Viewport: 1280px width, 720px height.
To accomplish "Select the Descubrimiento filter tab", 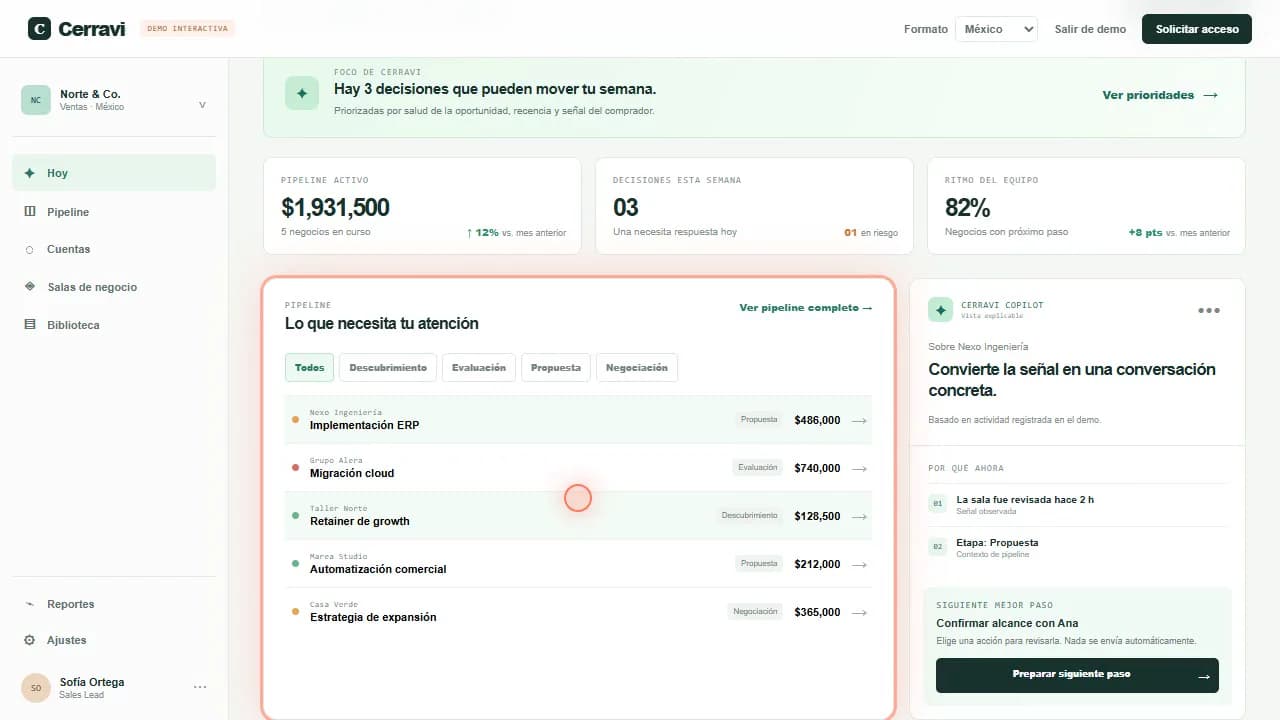I will click(388, 368).
